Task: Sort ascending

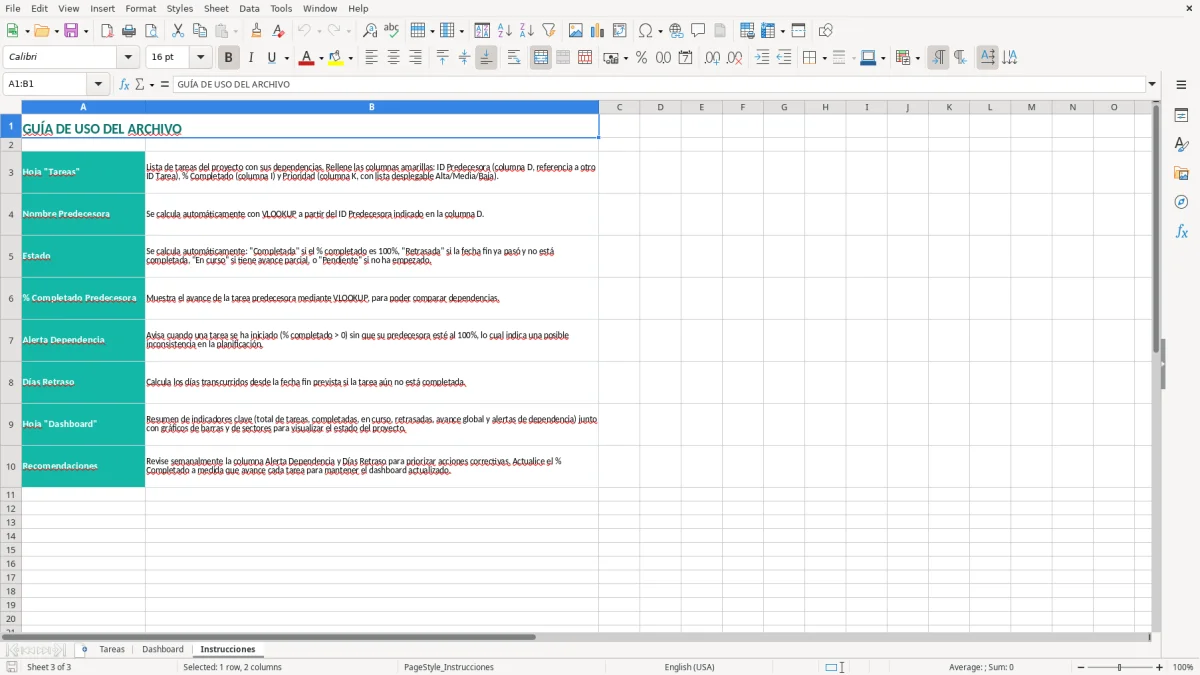Action: tap(504, 31)
